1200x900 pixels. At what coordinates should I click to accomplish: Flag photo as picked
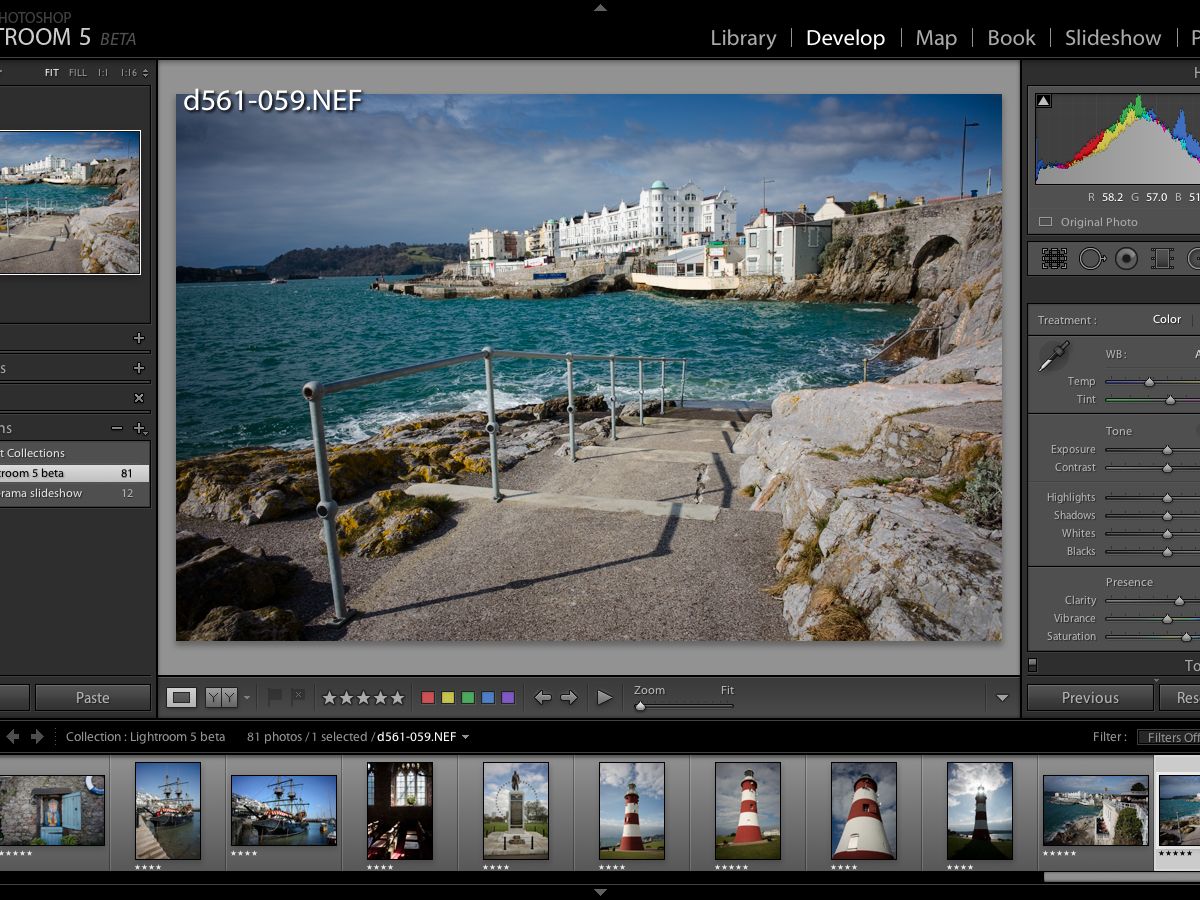(x=275, y=697)
